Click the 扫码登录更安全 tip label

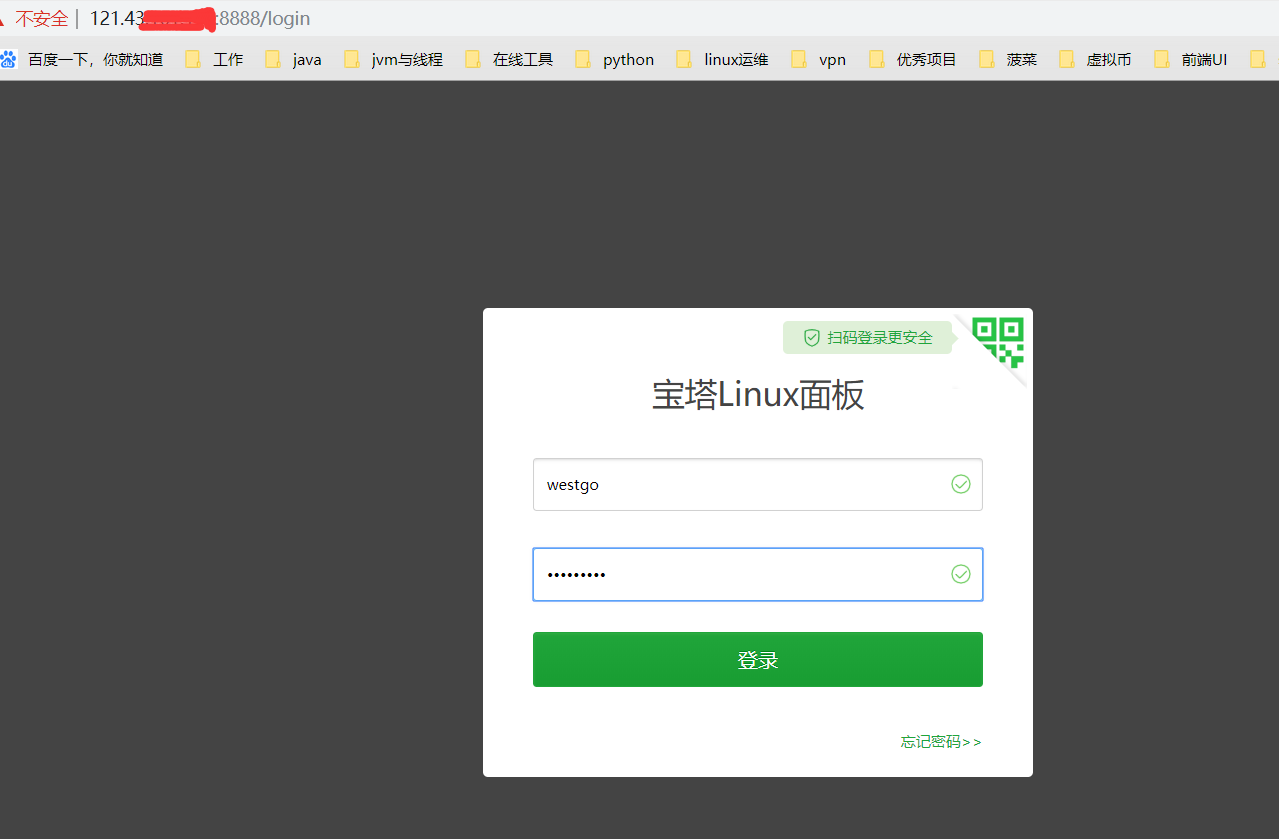click(x=867, y=338)
